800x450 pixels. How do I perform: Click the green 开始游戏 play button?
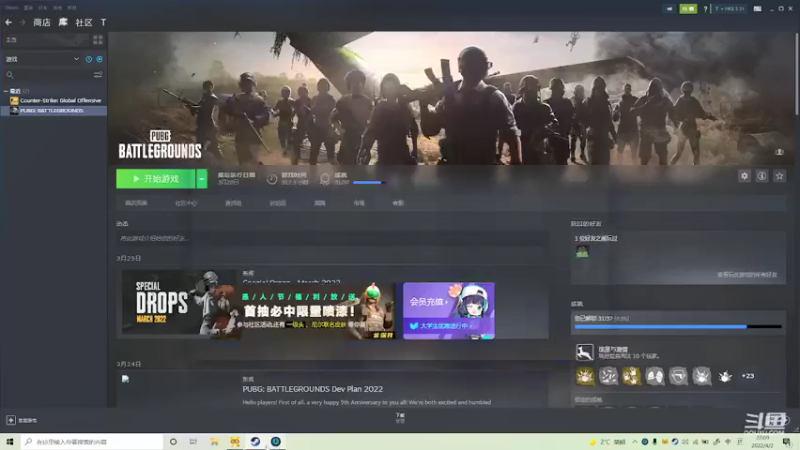tap(156, 179)
